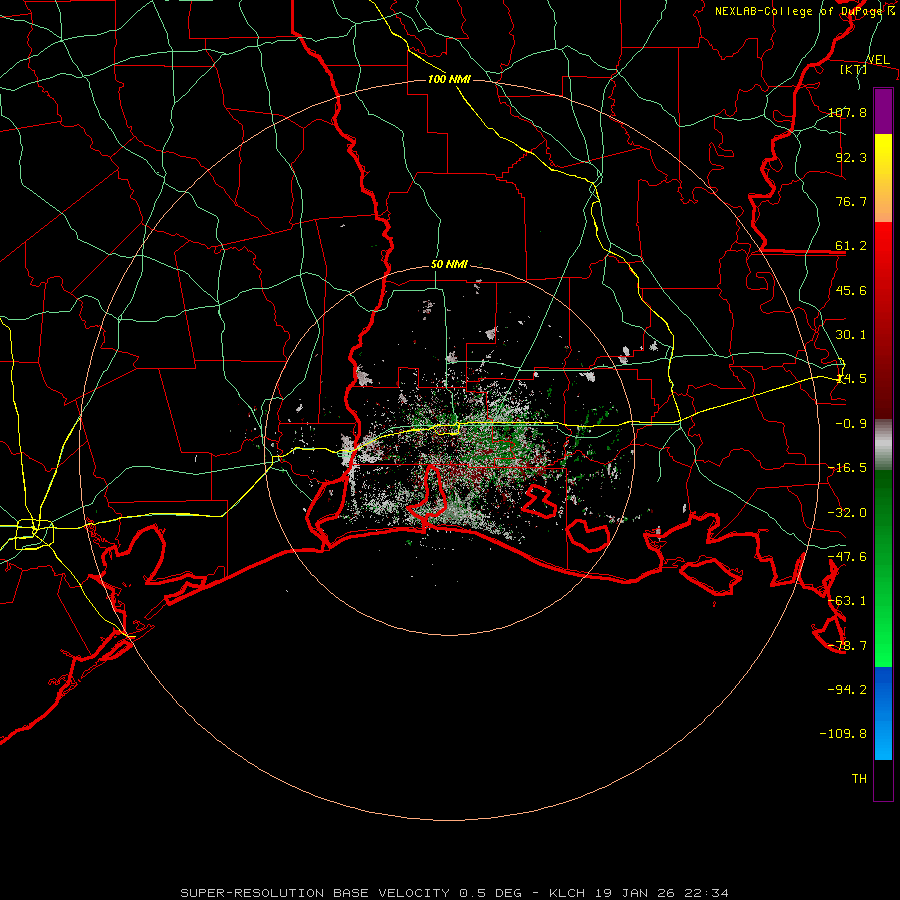Pick the blue segment of the color bar

click(x=883, y=713)
